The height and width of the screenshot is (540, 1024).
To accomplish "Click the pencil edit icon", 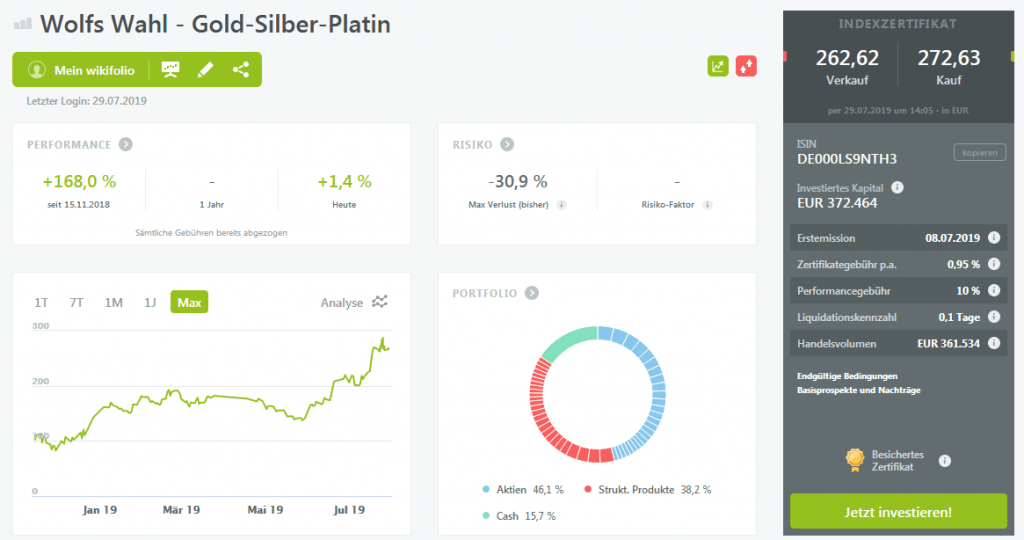I will (x=205, y=70).
